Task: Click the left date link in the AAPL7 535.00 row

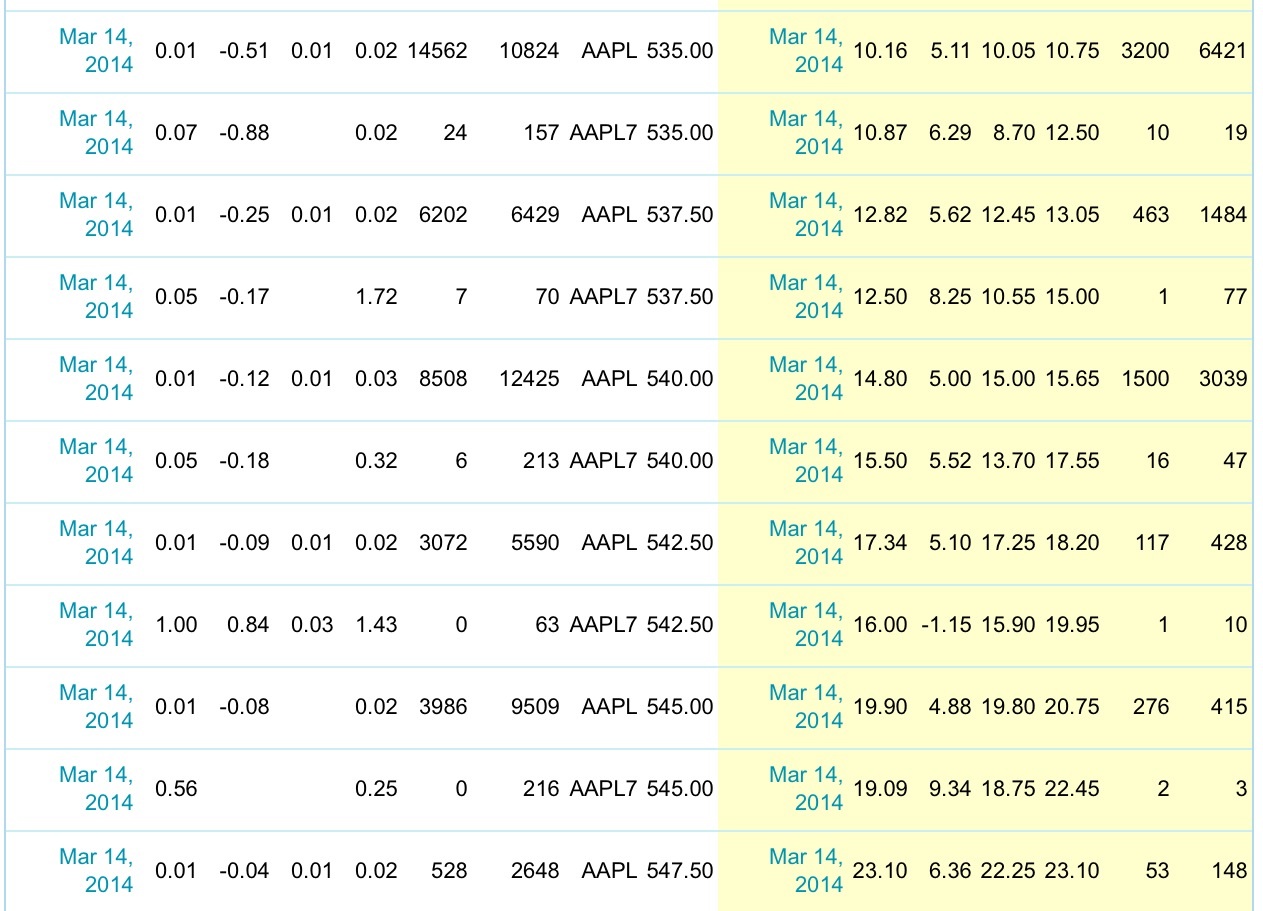Action: (x=95, y=132)
